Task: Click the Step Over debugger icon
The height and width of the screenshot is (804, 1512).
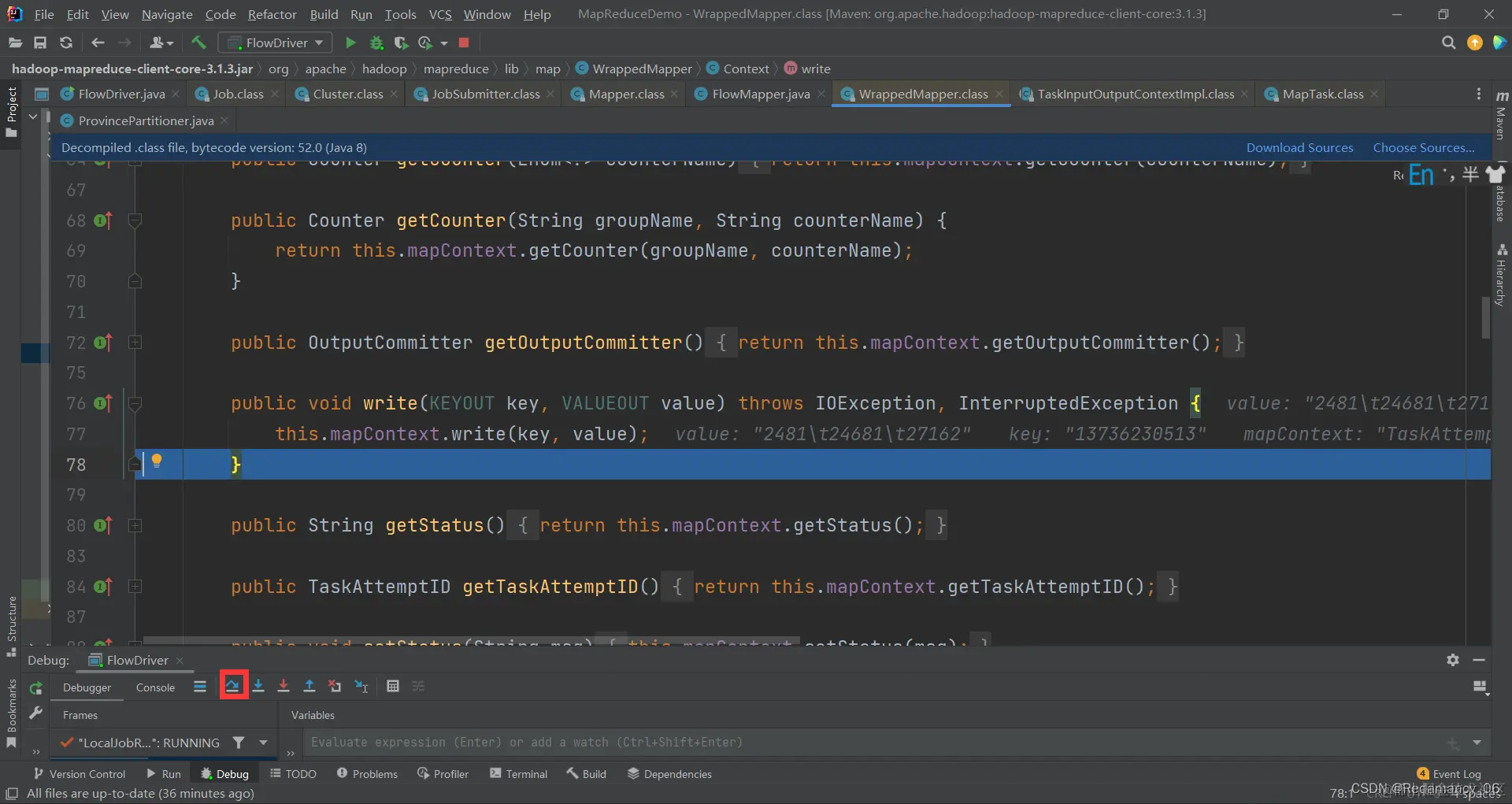Action: (232, 686)
